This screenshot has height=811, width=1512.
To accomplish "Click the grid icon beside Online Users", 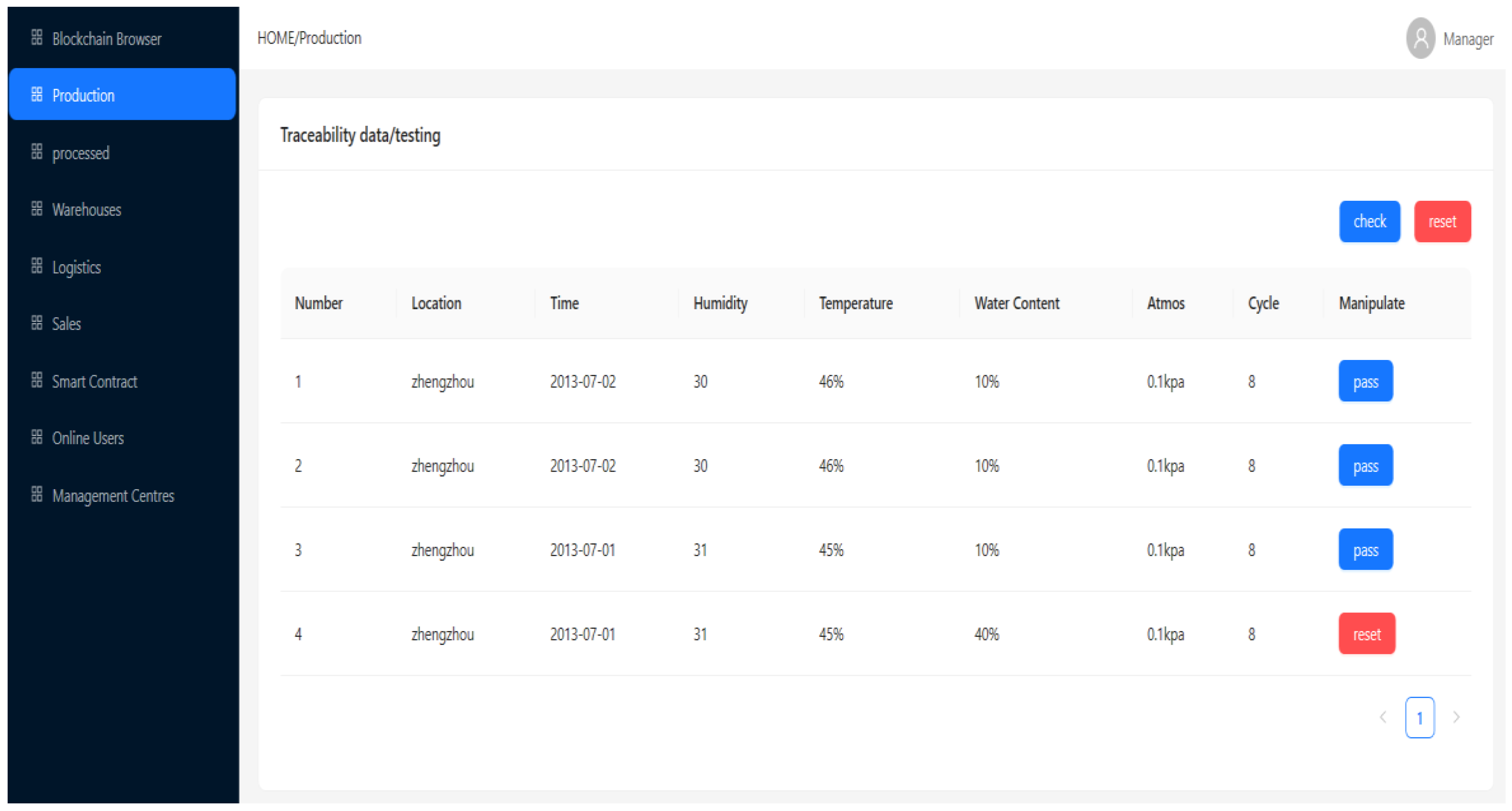I will coord(36,437).
